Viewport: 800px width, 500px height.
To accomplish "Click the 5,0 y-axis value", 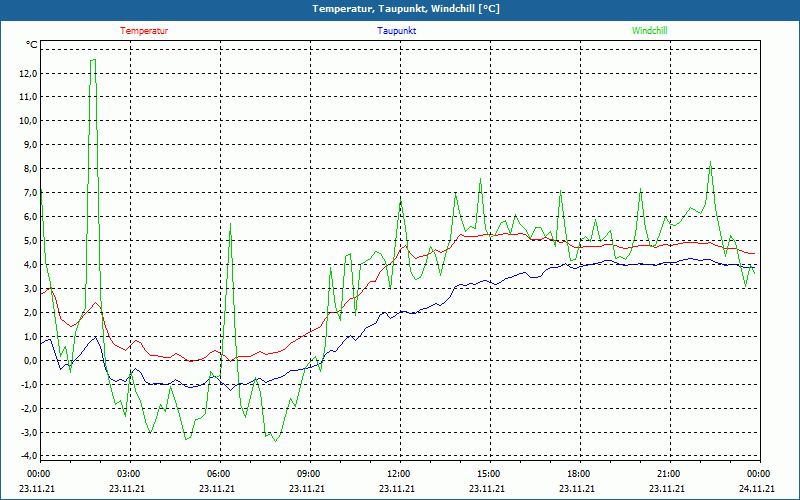I will pyautogui.click(x=30, y=241).
